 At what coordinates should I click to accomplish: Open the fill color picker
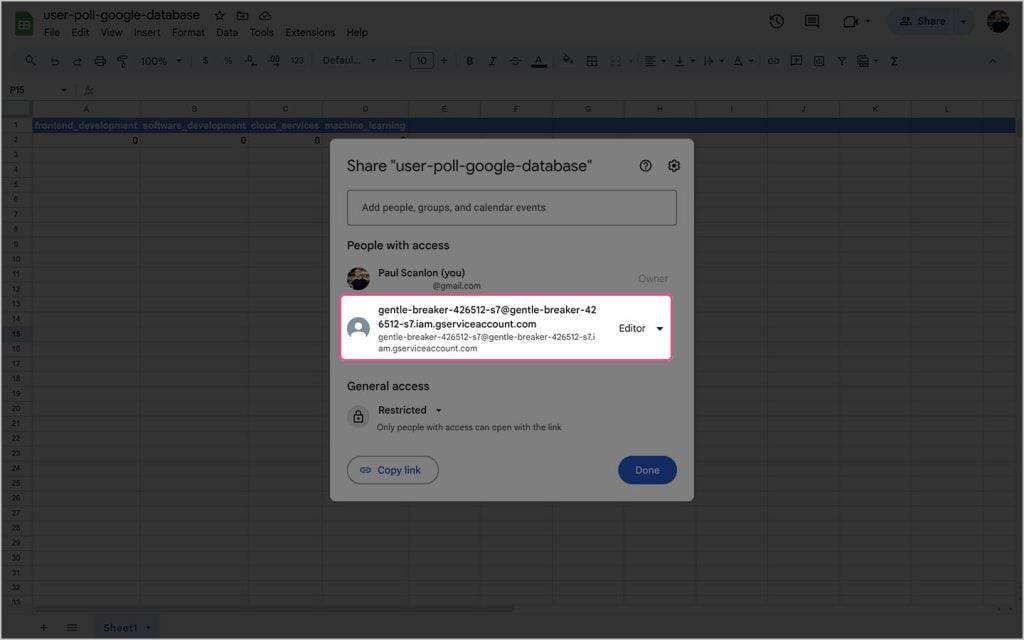tap(568, 60)
